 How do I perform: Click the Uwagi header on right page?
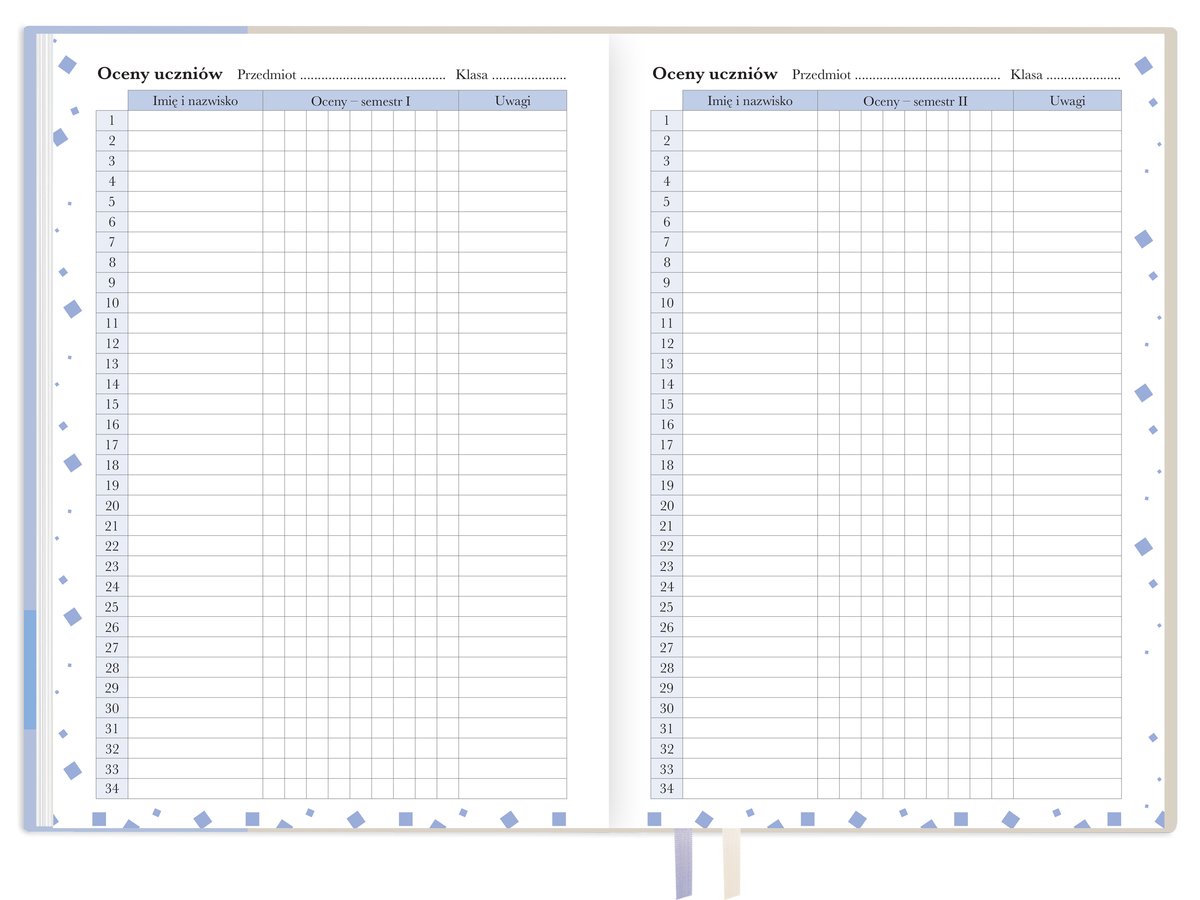(x=1067, y=101)
